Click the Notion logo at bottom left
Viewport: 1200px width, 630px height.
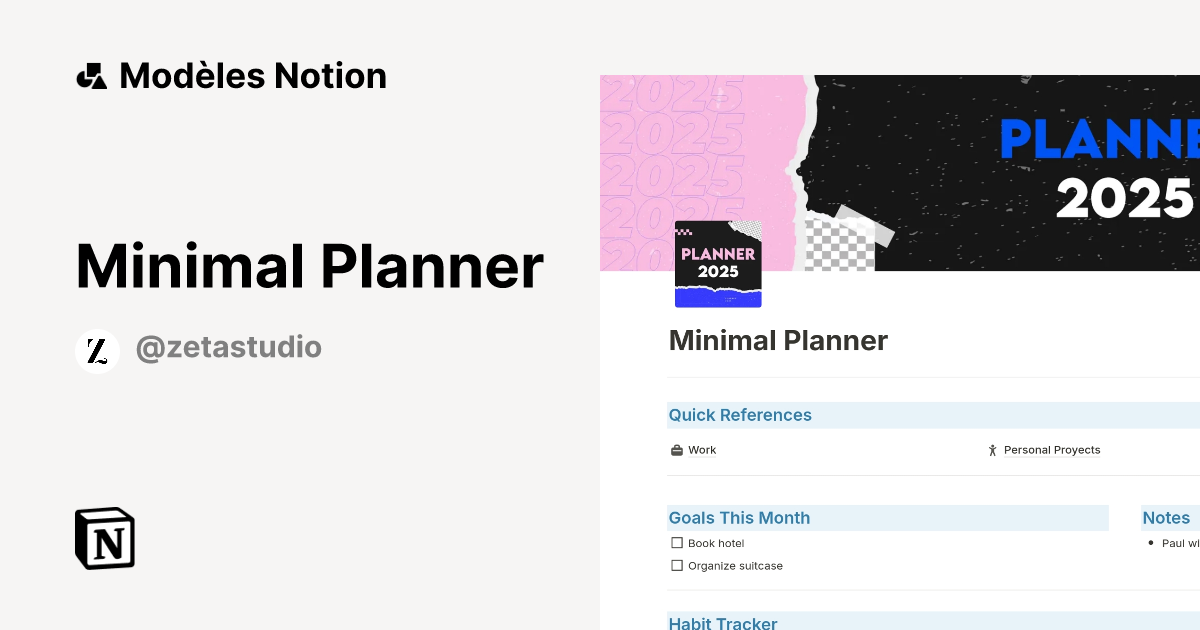click(x=104, y=538)
